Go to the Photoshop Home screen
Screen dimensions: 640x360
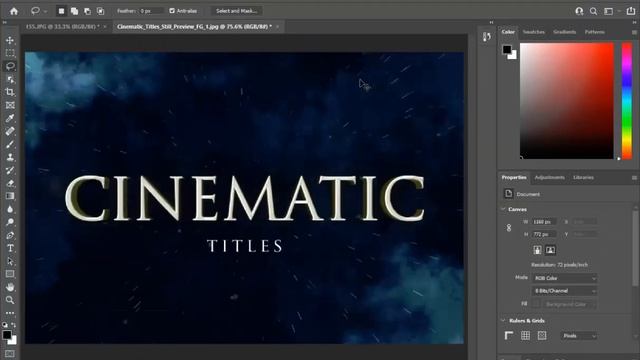pos(14,11)
